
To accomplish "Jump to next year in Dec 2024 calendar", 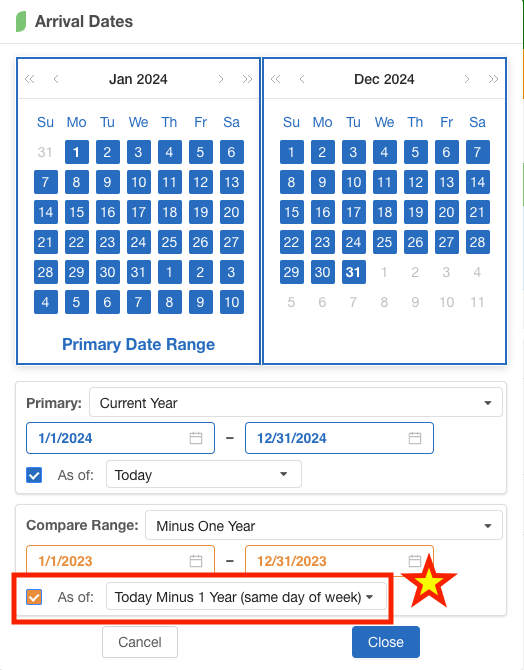I will point(493,79).
